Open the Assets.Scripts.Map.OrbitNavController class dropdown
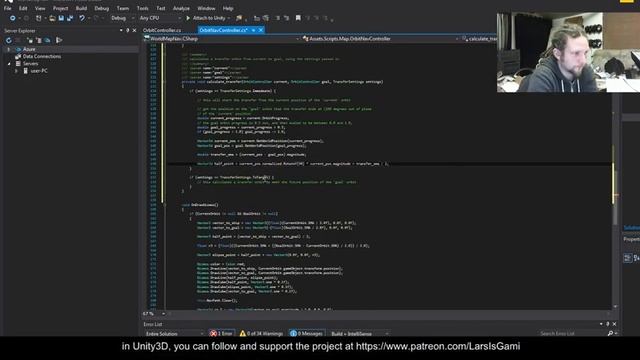640x360 pixels. (380, 39)
